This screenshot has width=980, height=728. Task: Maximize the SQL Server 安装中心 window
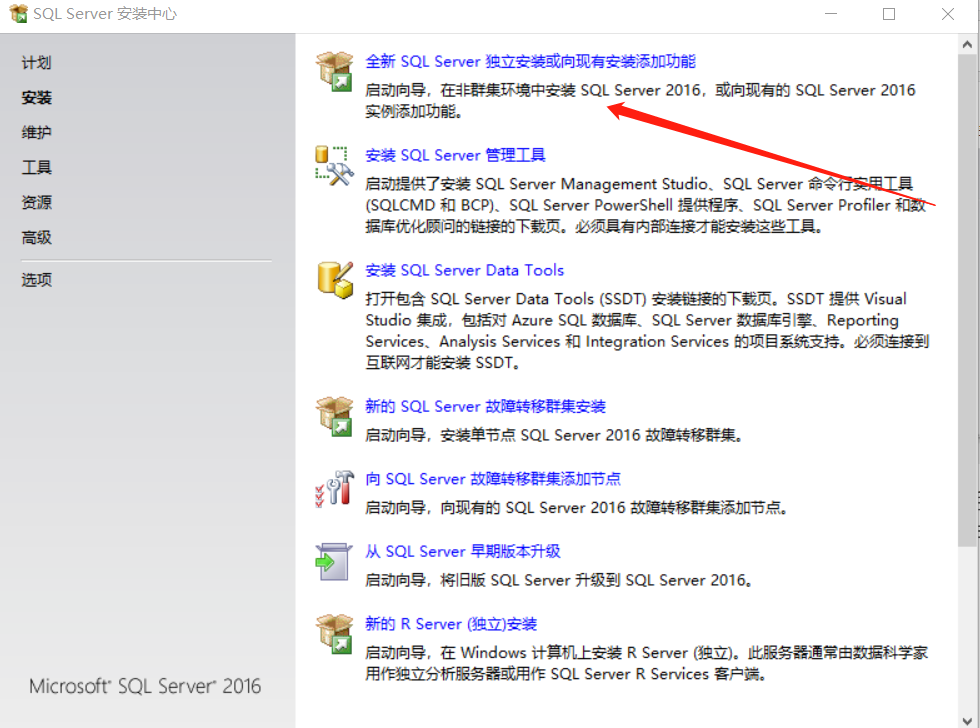click(x=889, y=14)
